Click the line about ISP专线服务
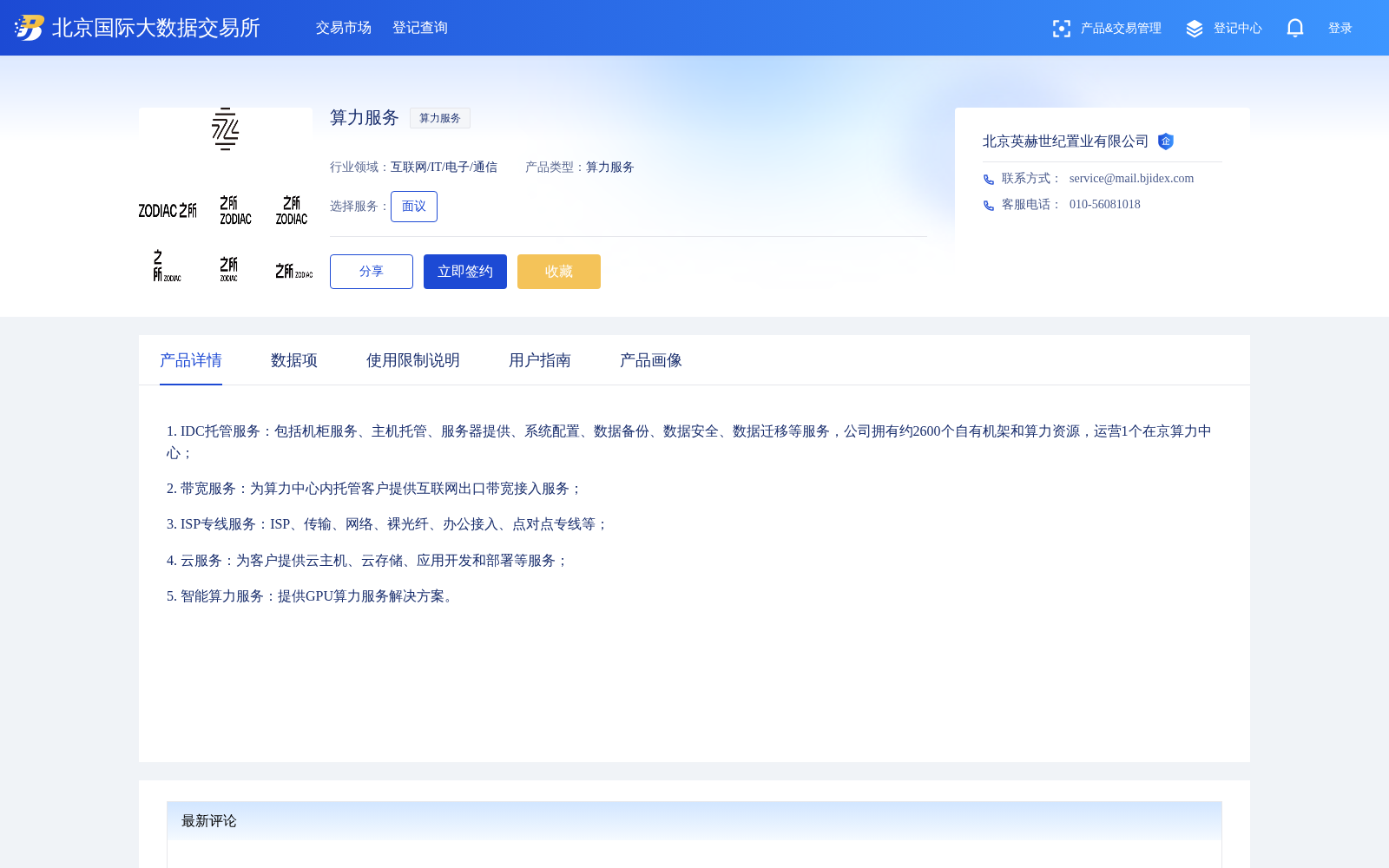 (x=387, y=524)
